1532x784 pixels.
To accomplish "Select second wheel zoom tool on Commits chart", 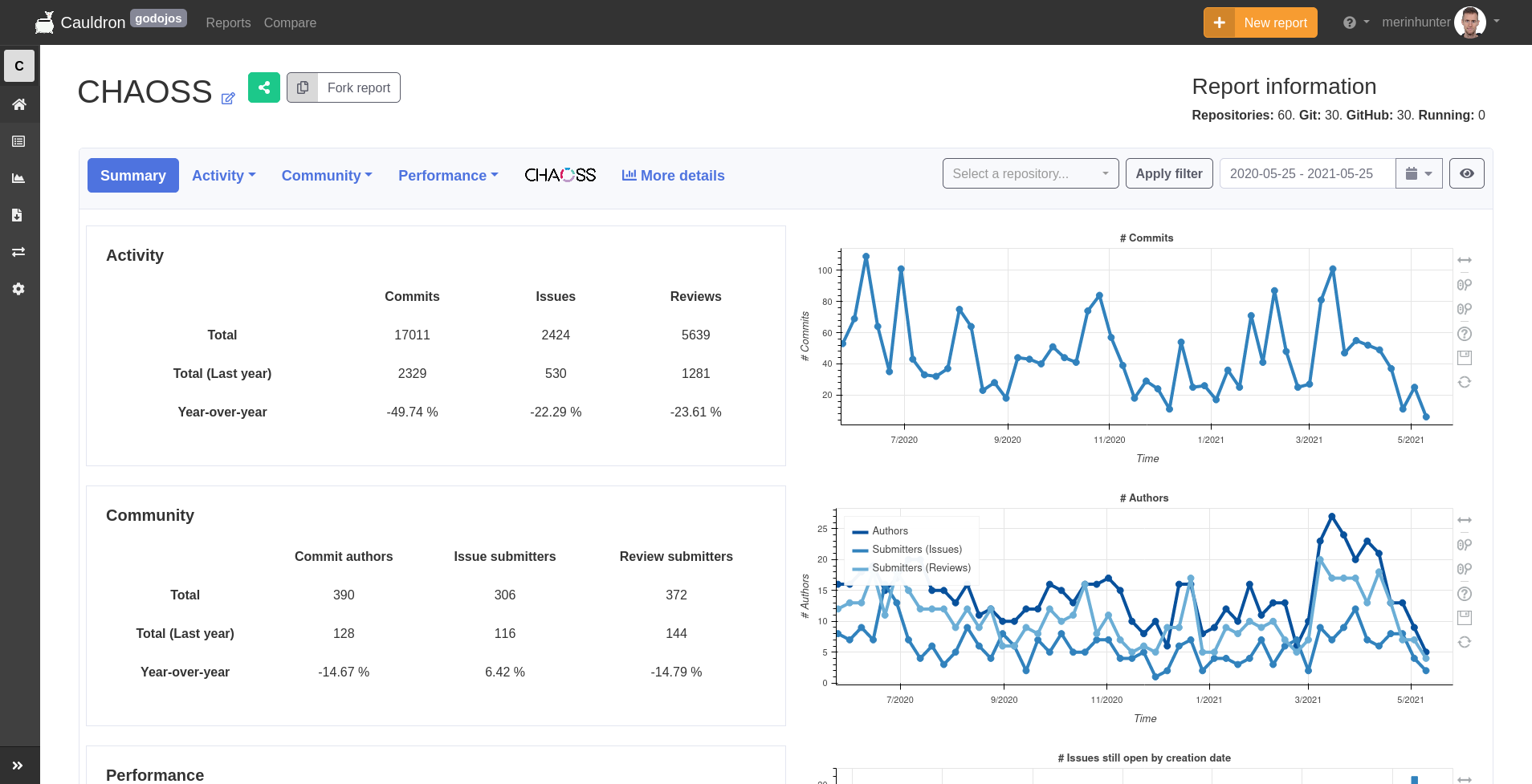I will 1465,309.
